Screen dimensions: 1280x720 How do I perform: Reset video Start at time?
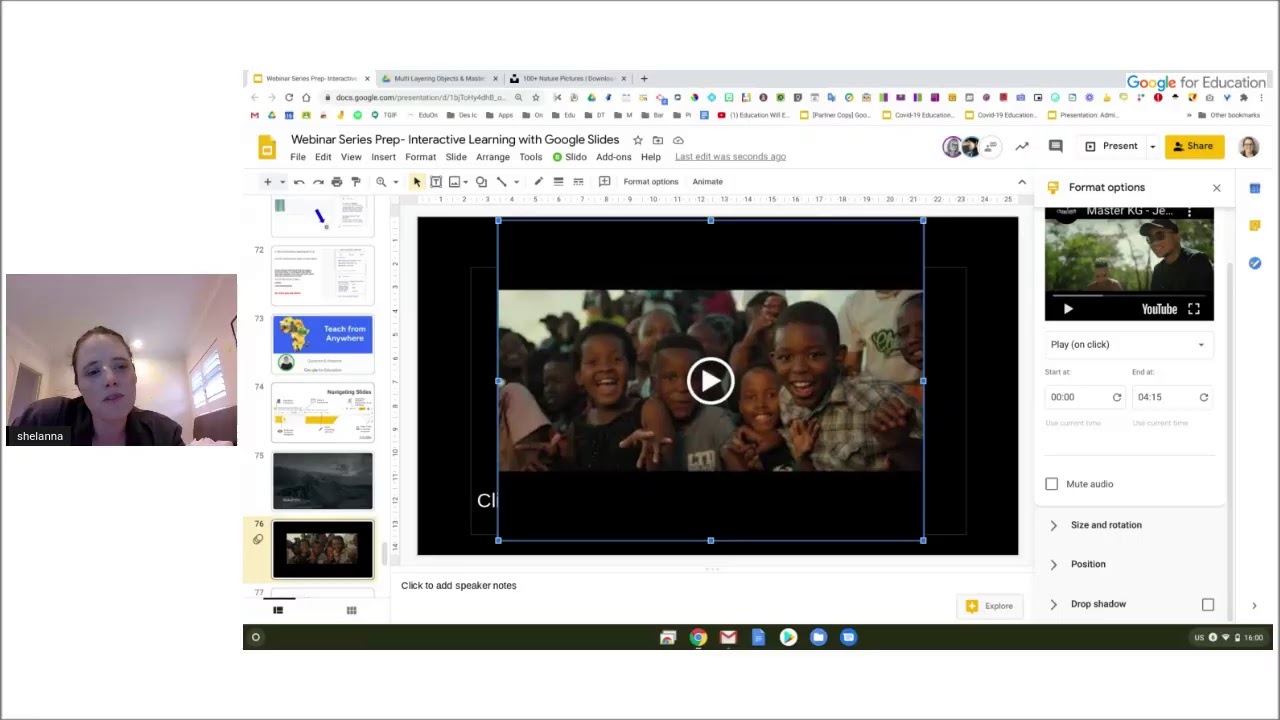point(1117,397)
